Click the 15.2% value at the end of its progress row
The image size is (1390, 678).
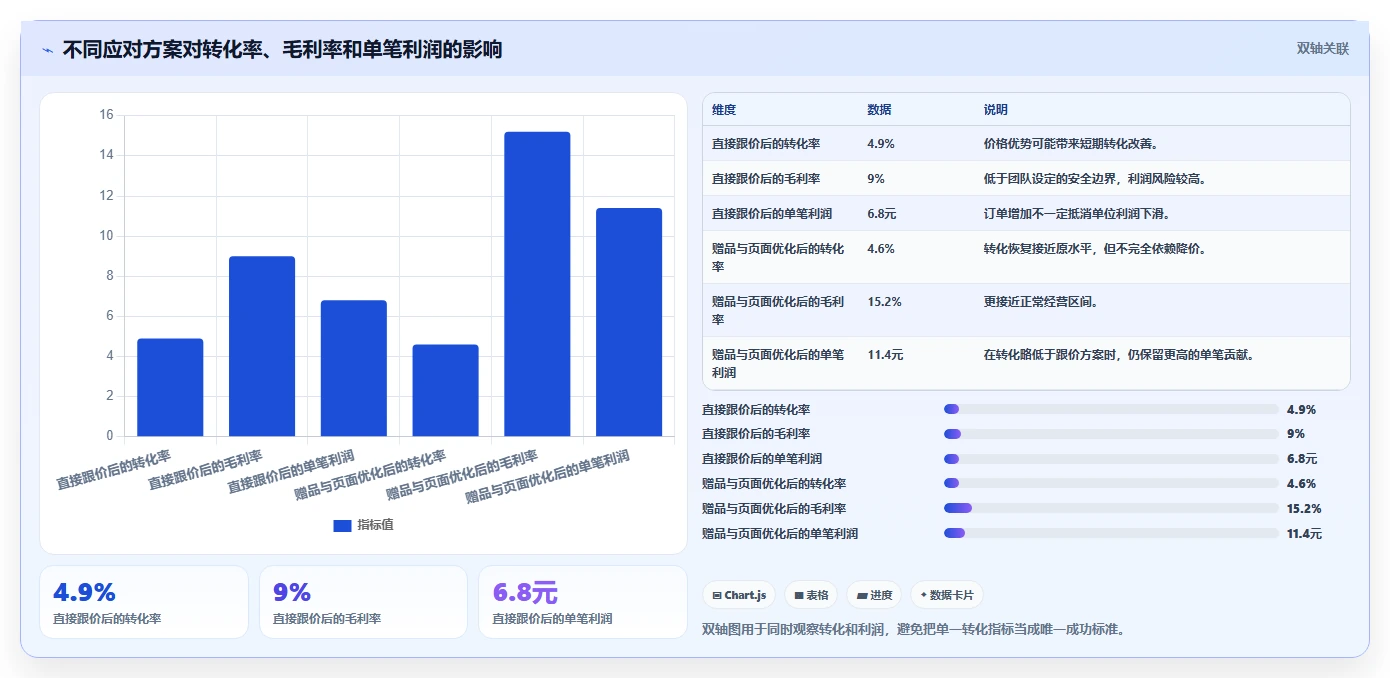[1304, 508]
